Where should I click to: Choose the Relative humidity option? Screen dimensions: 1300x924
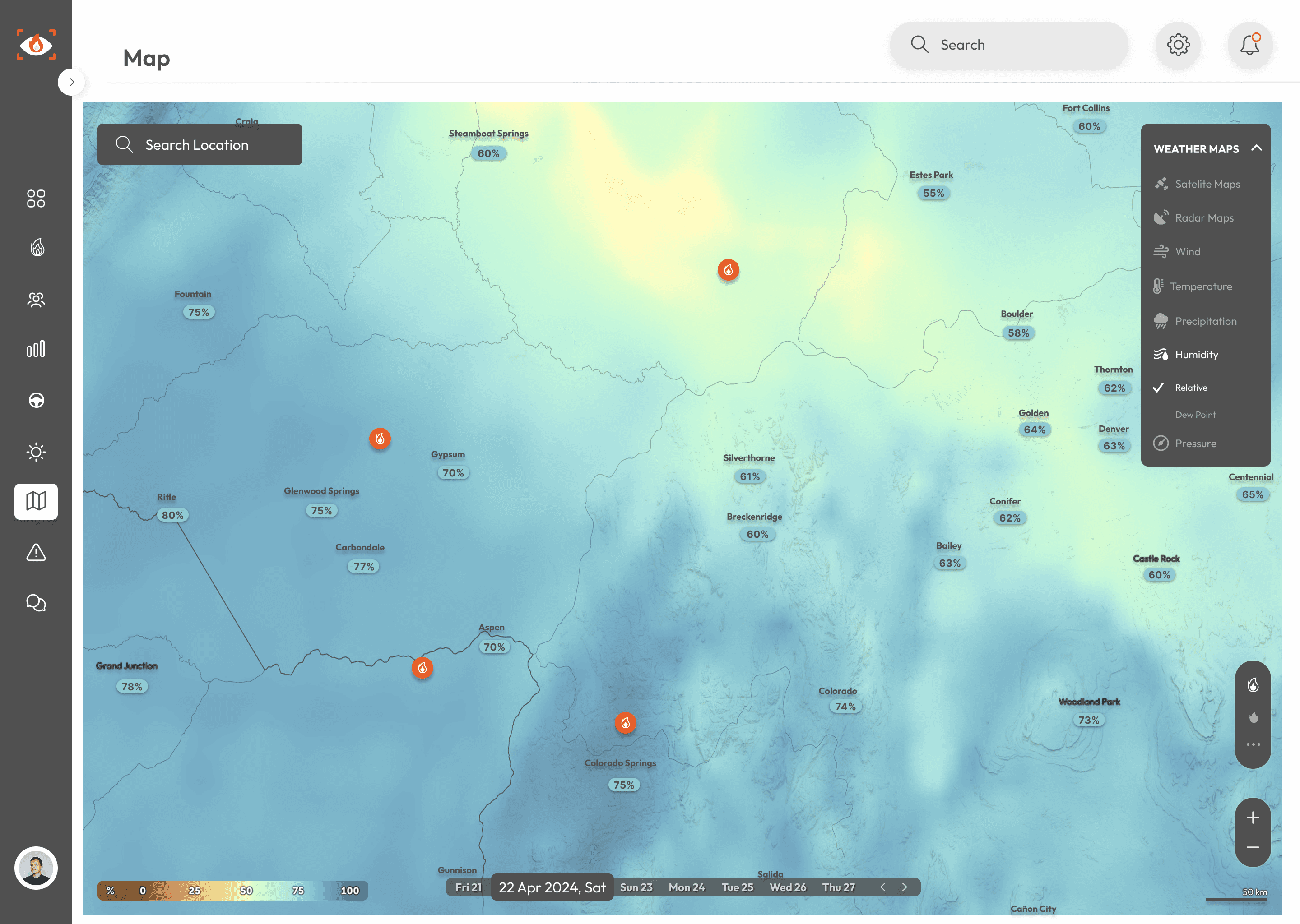1180,388
